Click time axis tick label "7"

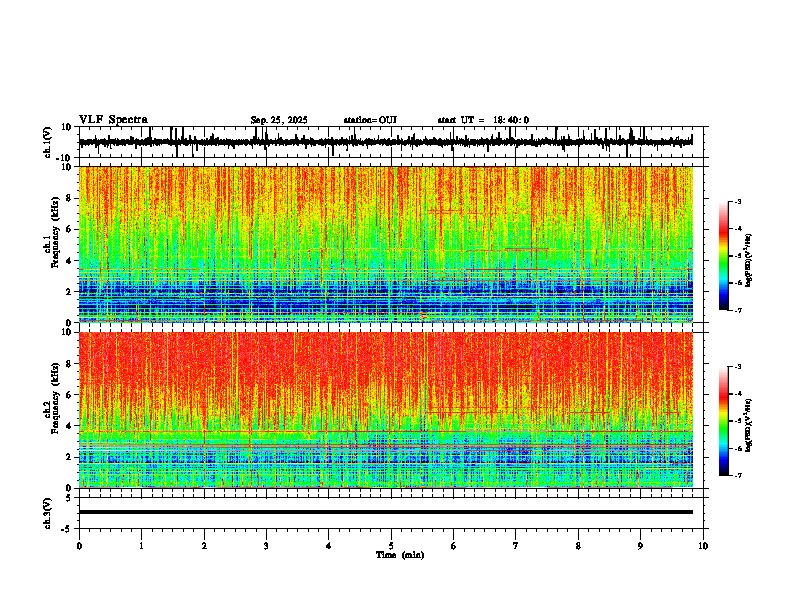click(x=516, y=546)
